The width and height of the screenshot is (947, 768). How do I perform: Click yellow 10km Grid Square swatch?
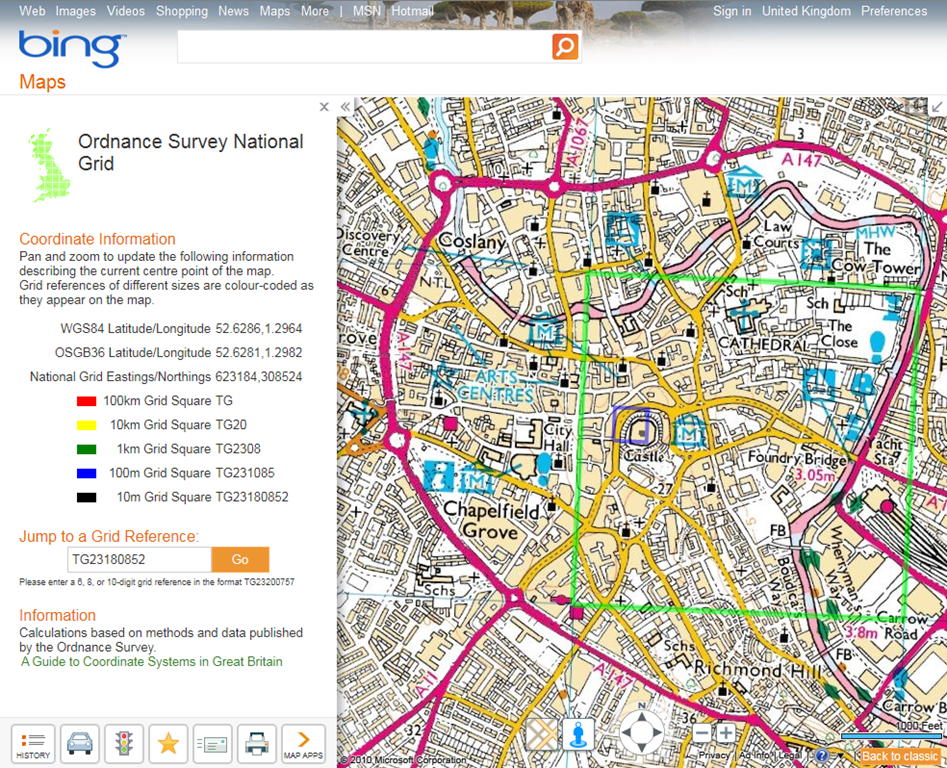pyautogui.click(x=86, y=425)
